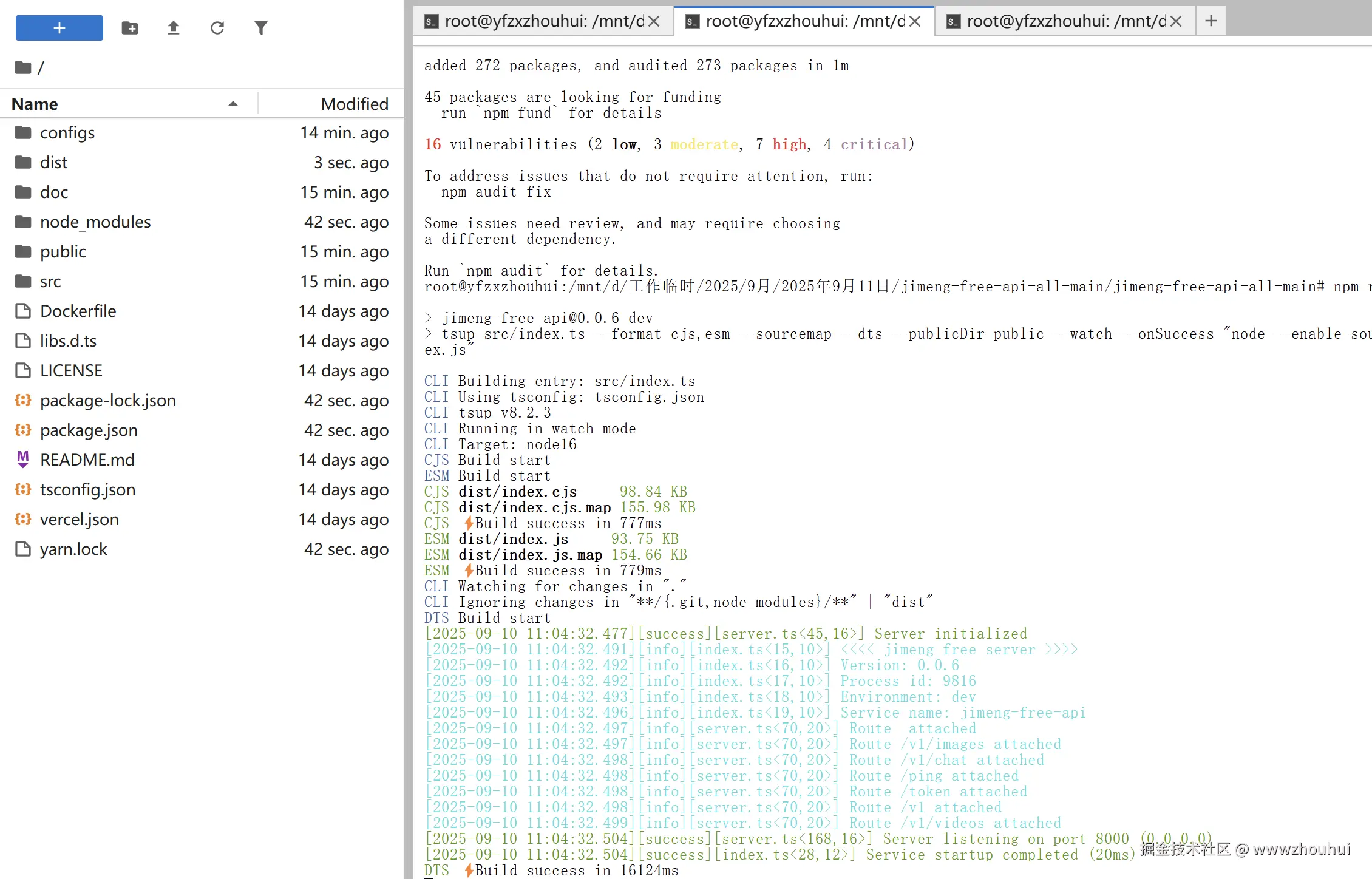This screenshot has height=879, width=1372.
Task: Select the yarn.lock file
Action: (202, 549)
